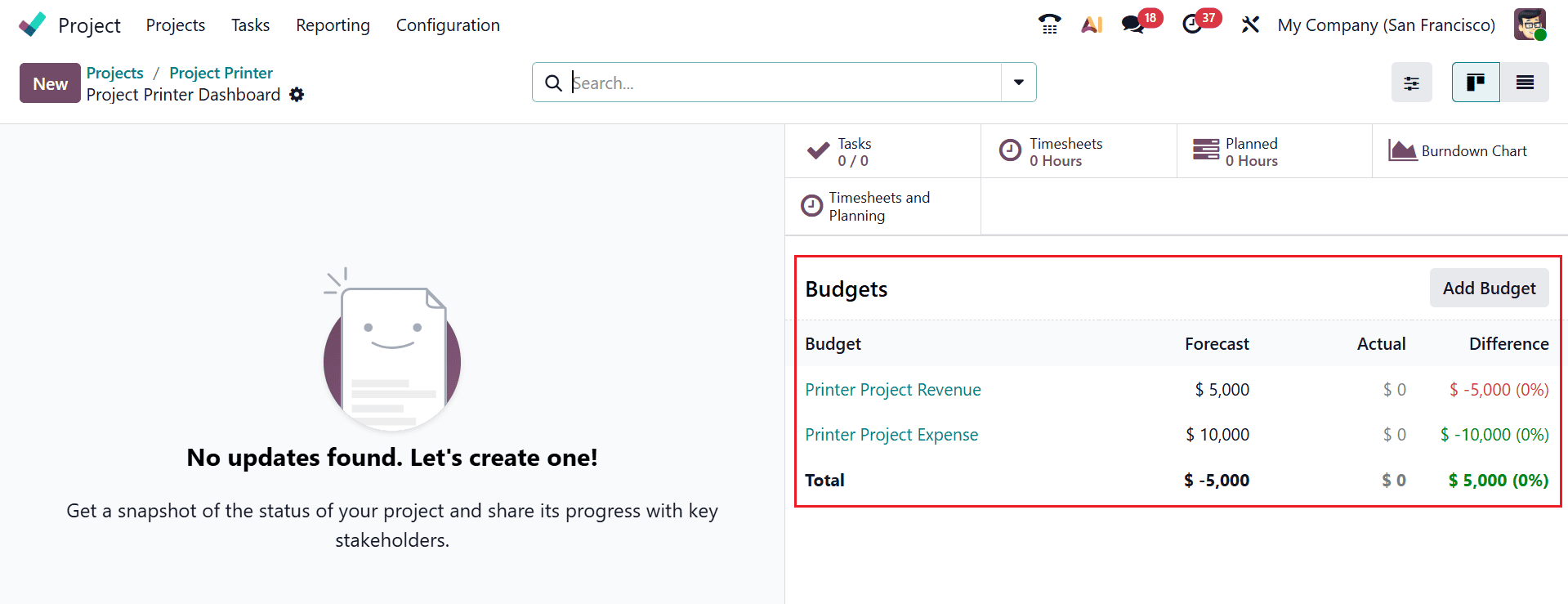Click the New button

[50, 83]
